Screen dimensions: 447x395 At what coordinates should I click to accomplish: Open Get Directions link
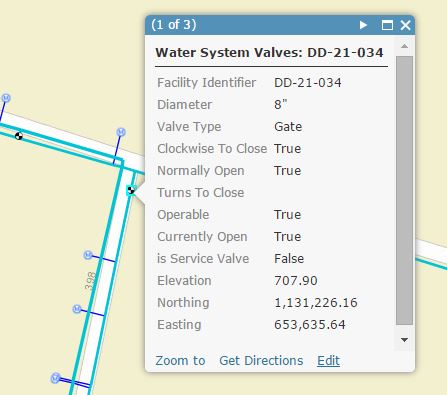(261, 361)
